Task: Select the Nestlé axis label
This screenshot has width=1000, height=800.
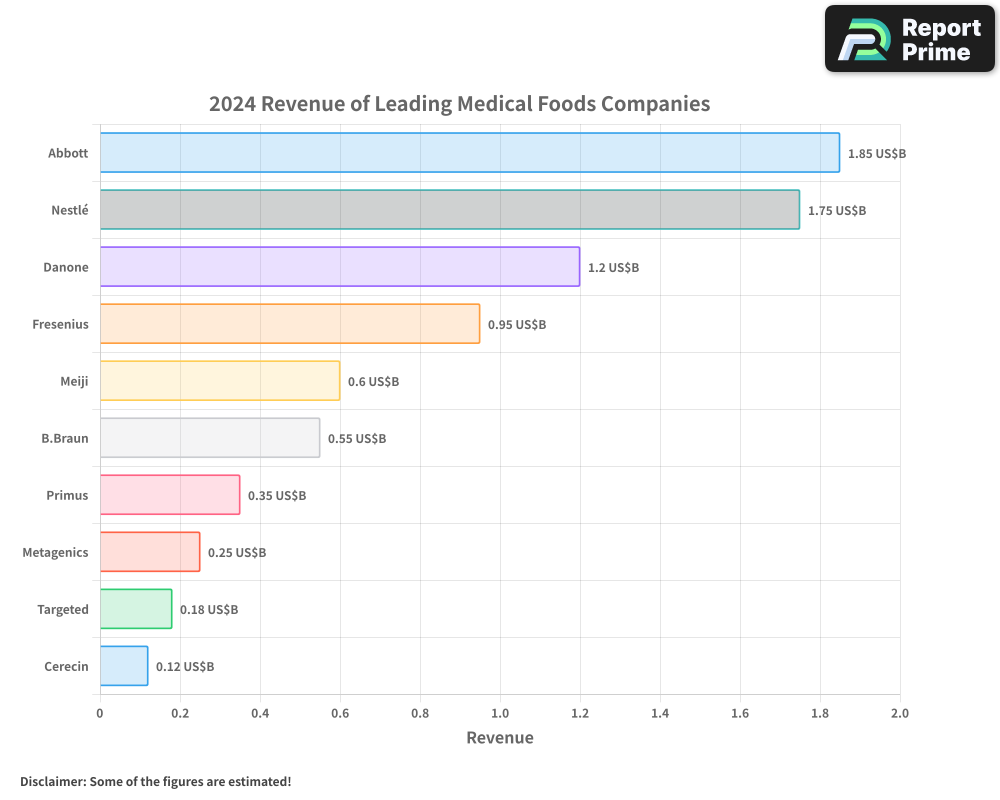Action: pos(68,210)
